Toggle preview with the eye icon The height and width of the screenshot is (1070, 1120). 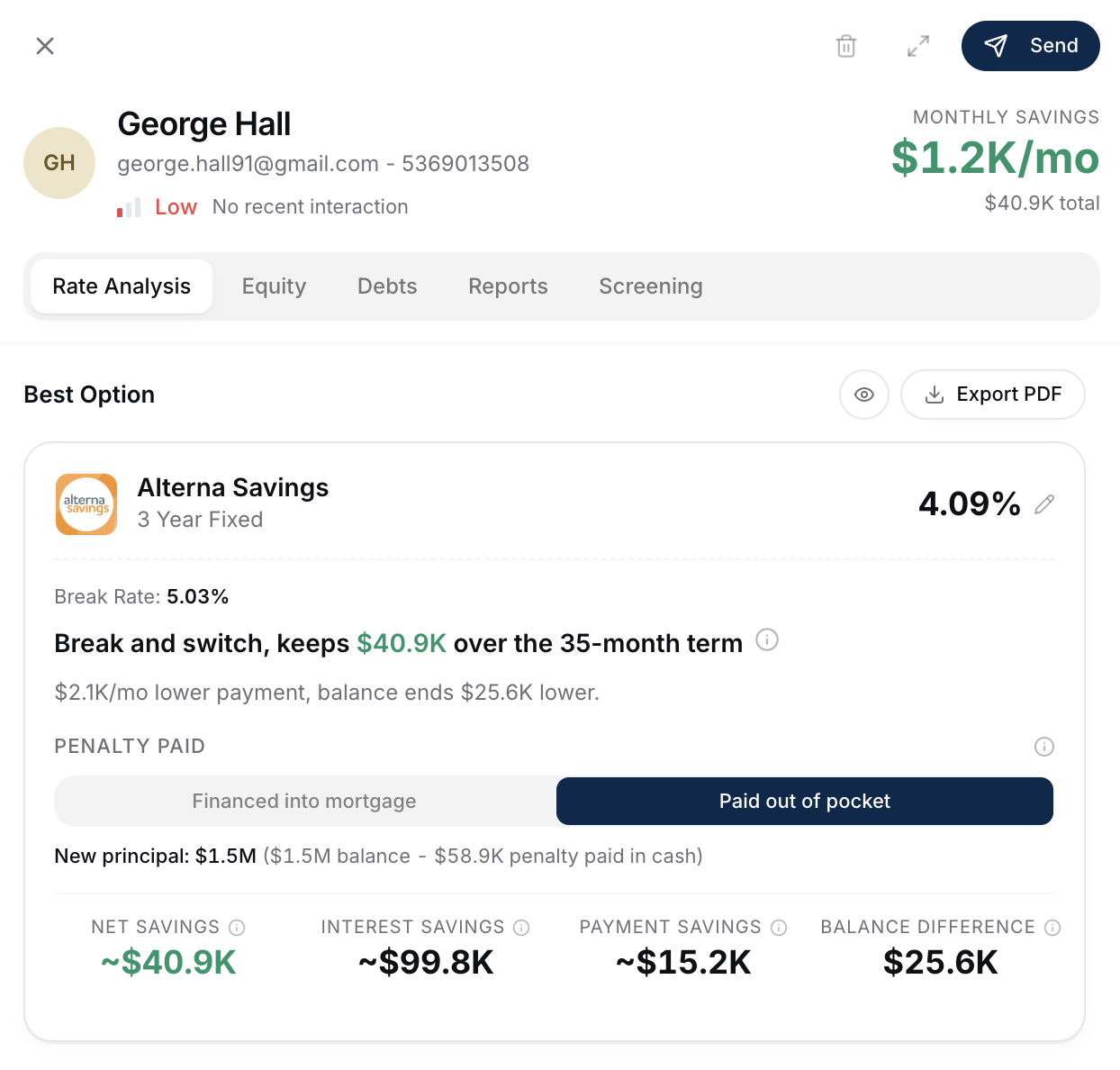[x=864, y=394]
